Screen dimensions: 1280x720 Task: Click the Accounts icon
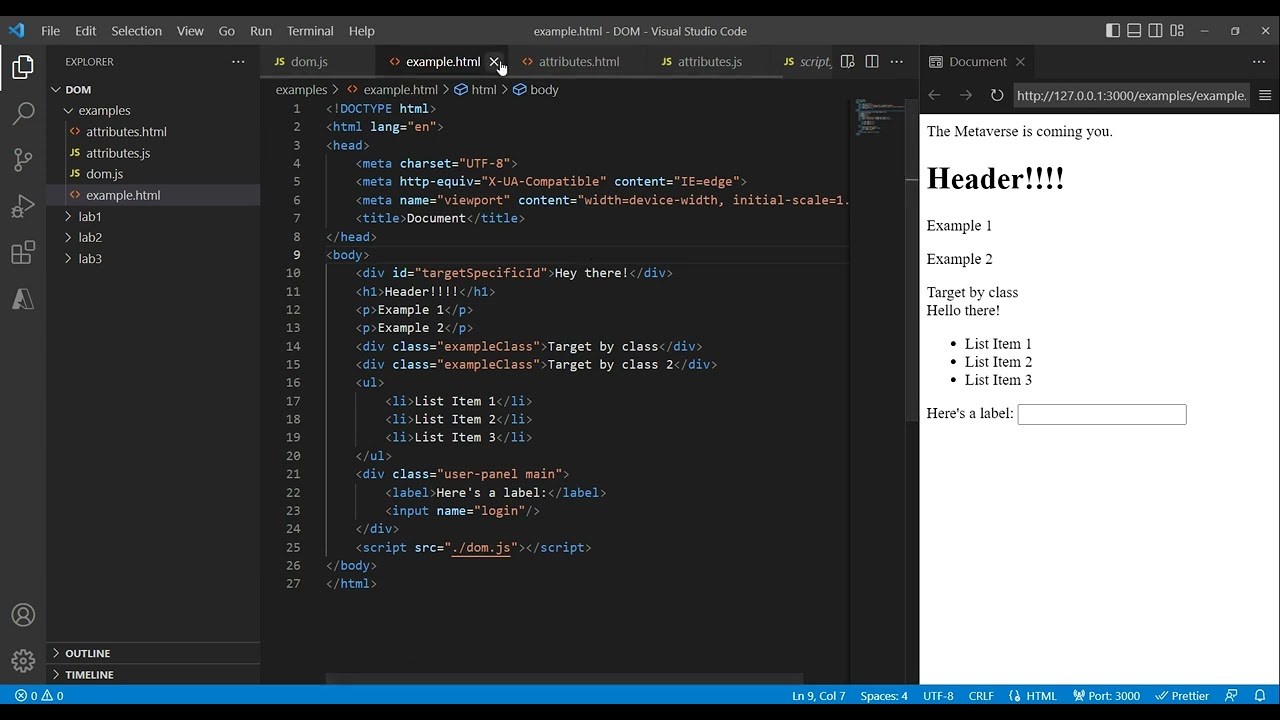(23, 615)
